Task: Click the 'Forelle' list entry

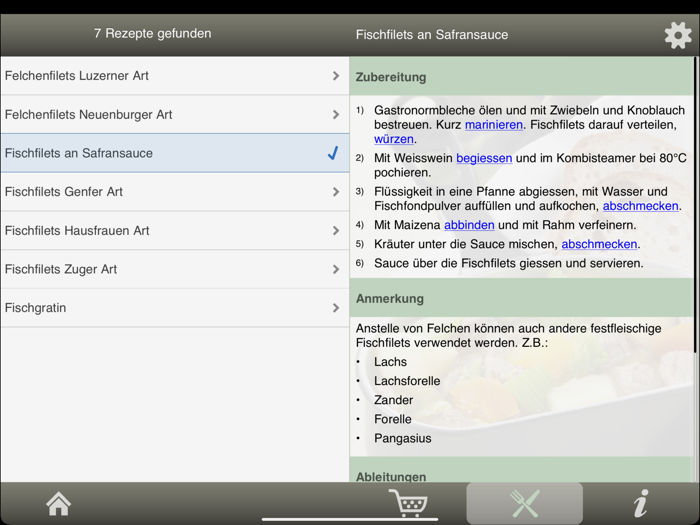Action: point(393,419)
